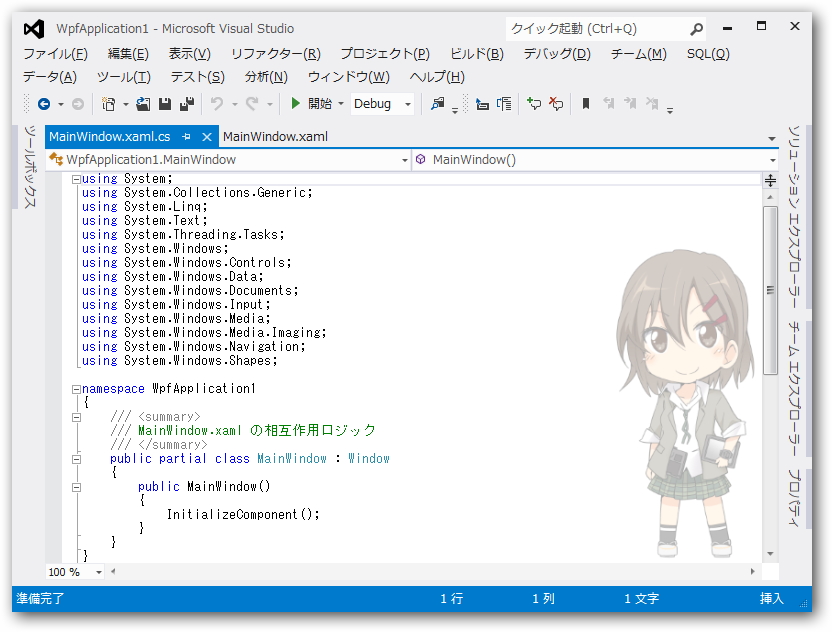Open the ビルド(B) menu
Viewport: 832px width, 632px height.
476,54
